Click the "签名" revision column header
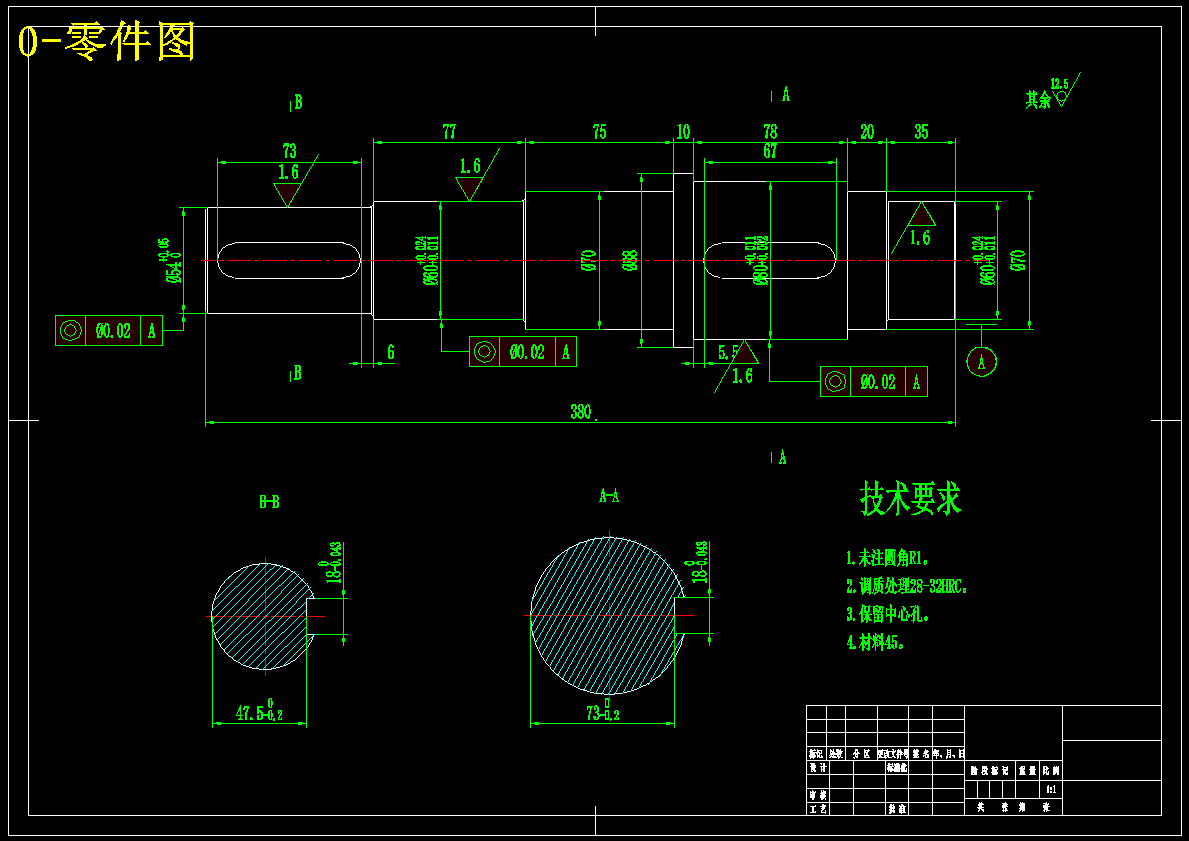Image resolution: width=1189 pixels, height=841 pixels. (x=921, y=754)
